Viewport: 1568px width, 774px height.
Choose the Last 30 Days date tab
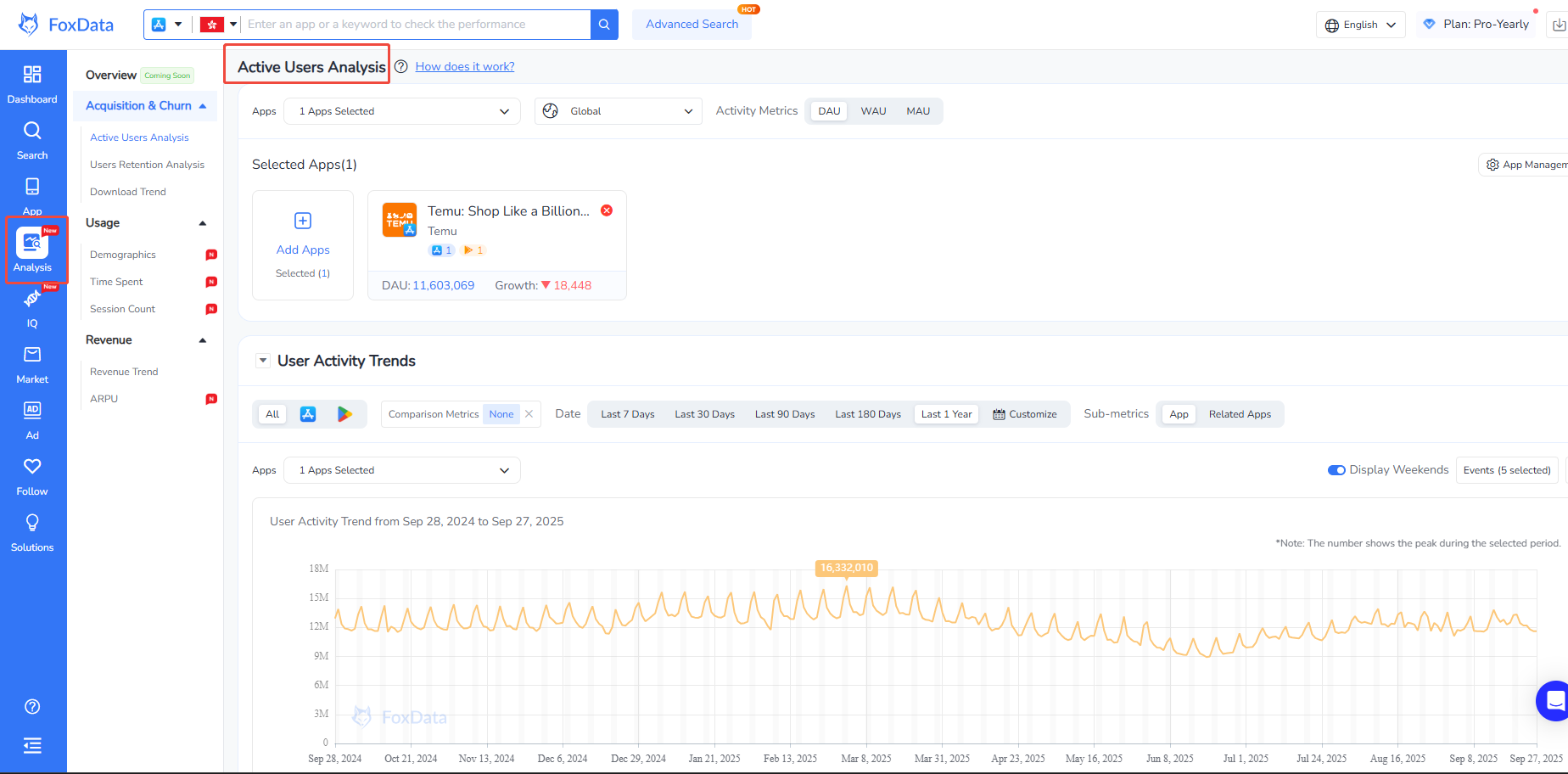pos(704,414)
